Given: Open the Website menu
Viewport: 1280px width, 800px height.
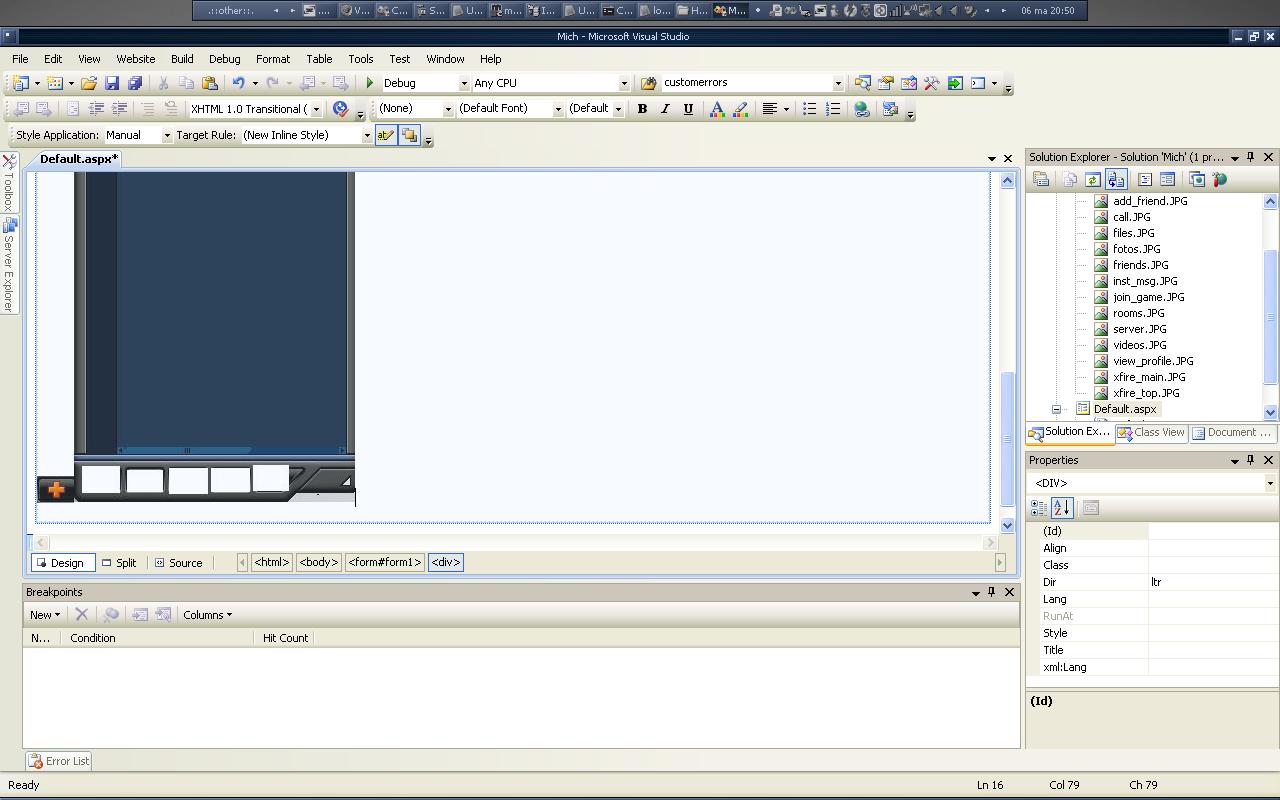Looking at the screenshot, I should tap(135, 59).
